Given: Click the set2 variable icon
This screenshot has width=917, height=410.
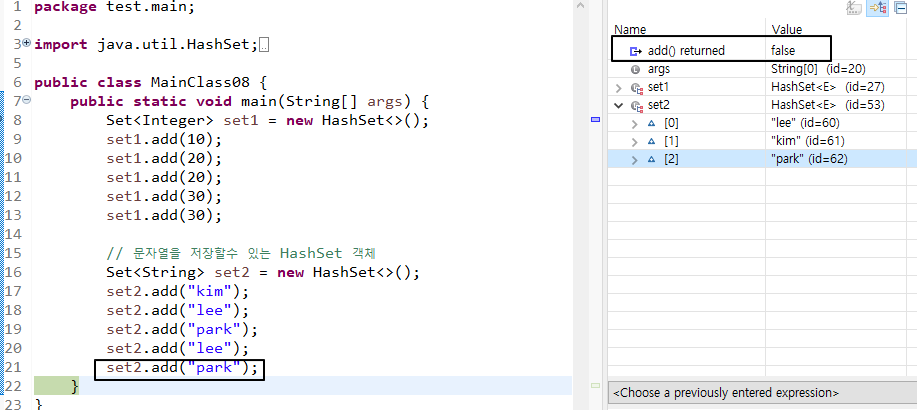Looking at the screenshot, I should (x=636, y=106).
